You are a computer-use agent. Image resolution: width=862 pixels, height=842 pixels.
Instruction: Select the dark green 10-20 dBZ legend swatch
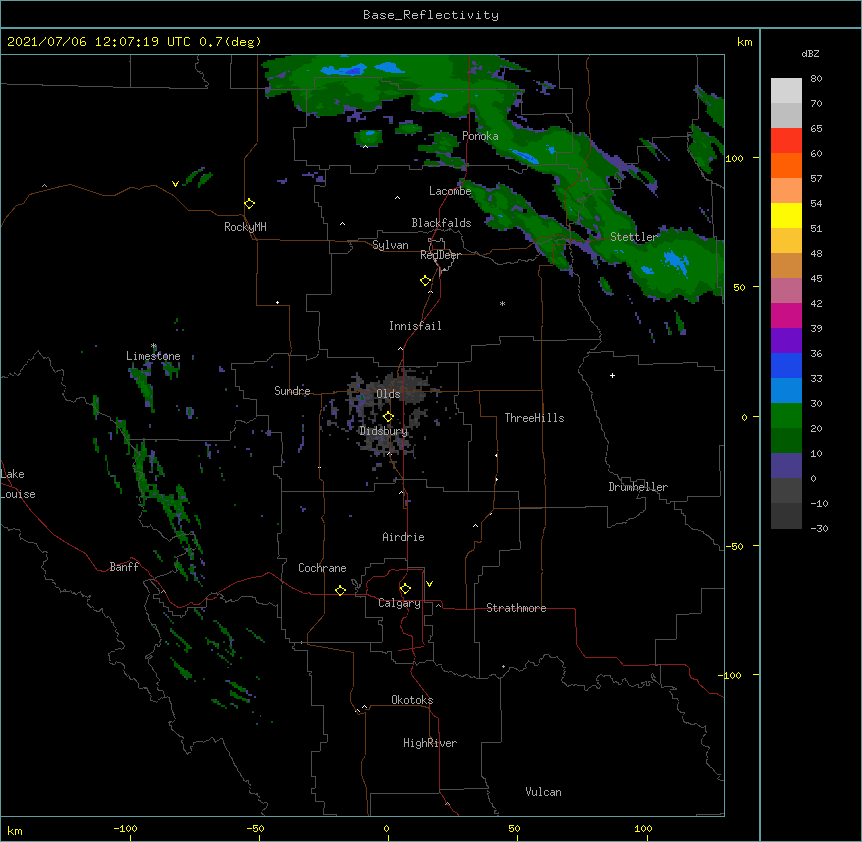pyautogui.click(x=786, y=441)
